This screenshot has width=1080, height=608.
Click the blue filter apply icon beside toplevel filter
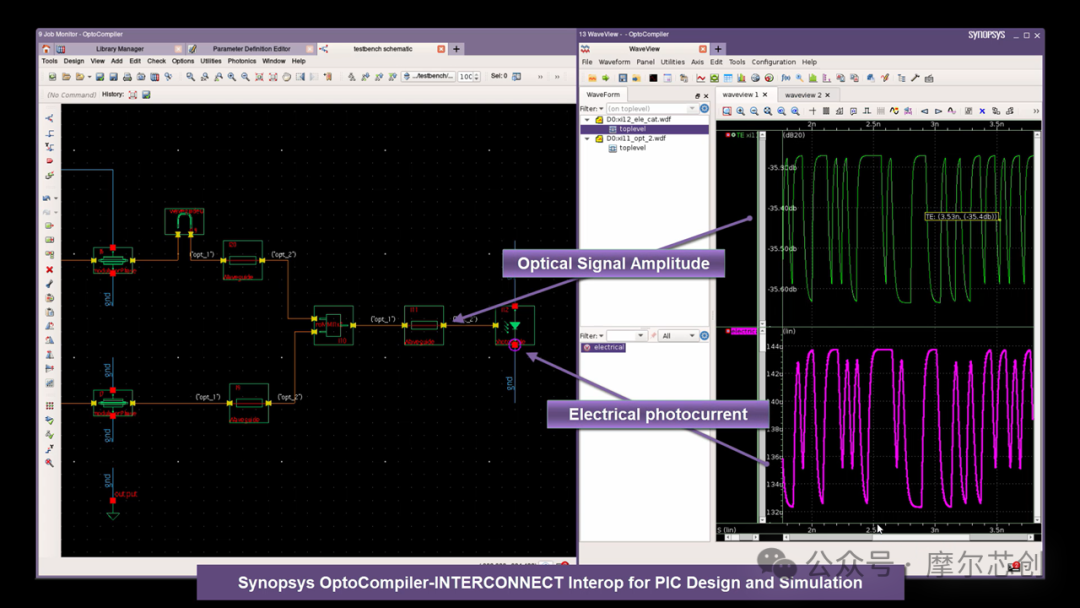(704, 109)
